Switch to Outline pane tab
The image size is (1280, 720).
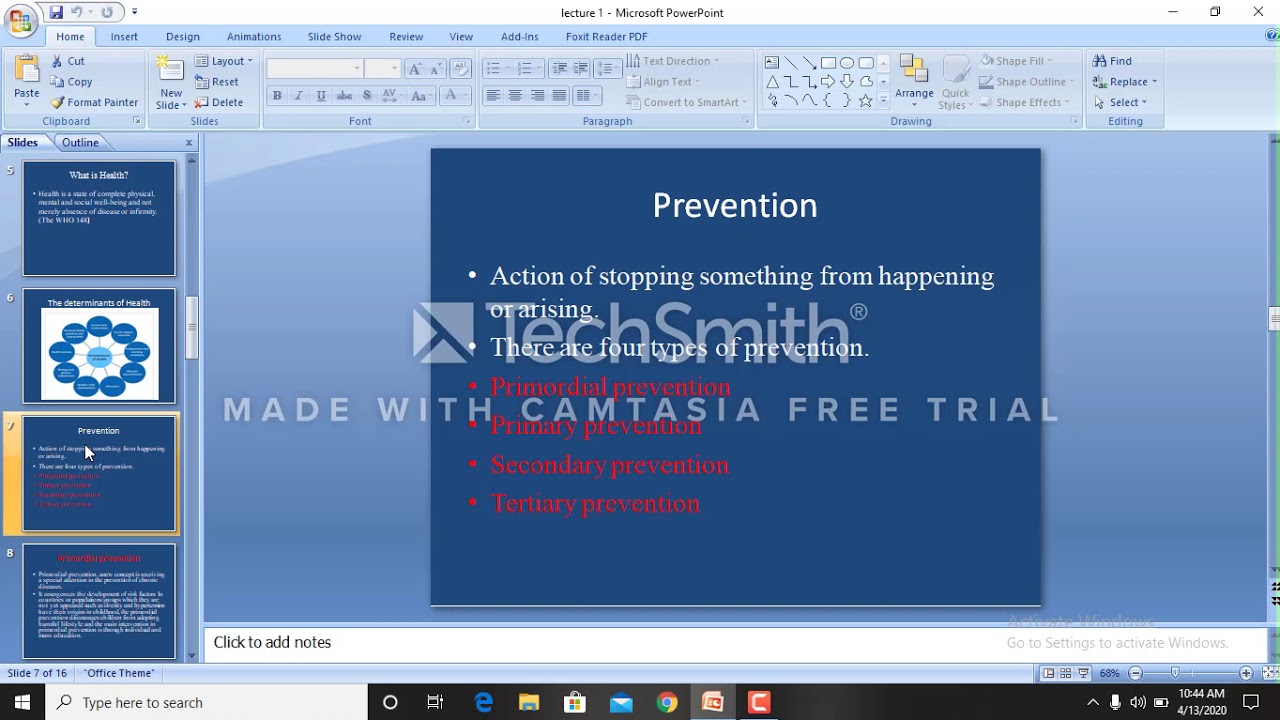(80, 143)
